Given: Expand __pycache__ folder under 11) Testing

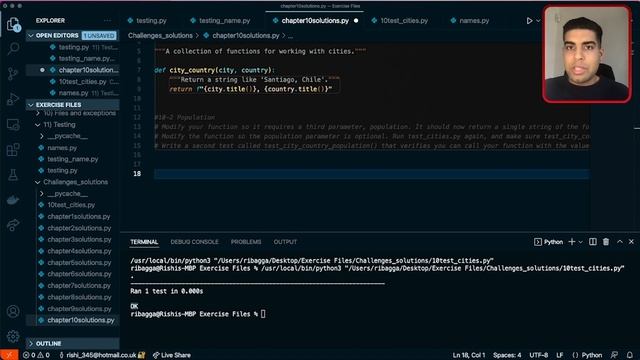Looking at the screenshot, I should tap(73, 136).
